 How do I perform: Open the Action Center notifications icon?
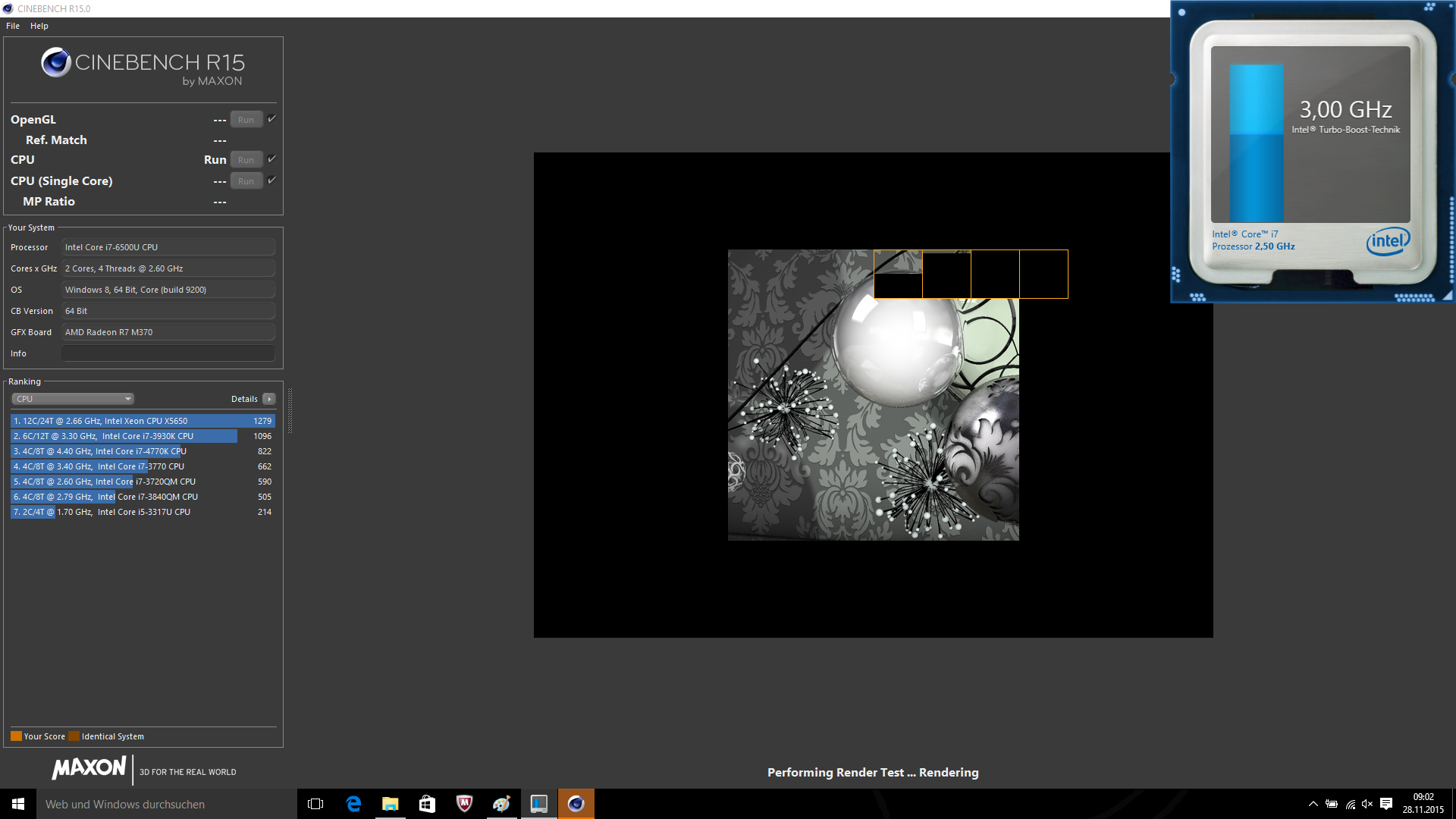(1386, 804)
